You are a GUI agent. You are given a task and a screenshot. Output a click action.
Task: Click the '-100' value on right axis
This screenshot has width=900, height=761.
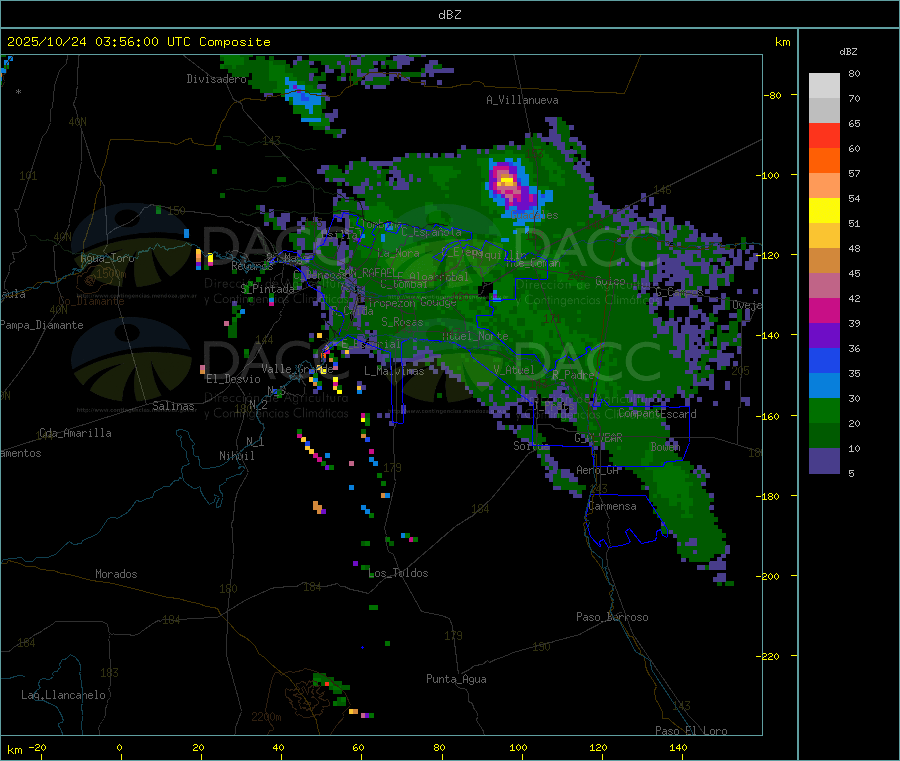coord(769,175)
